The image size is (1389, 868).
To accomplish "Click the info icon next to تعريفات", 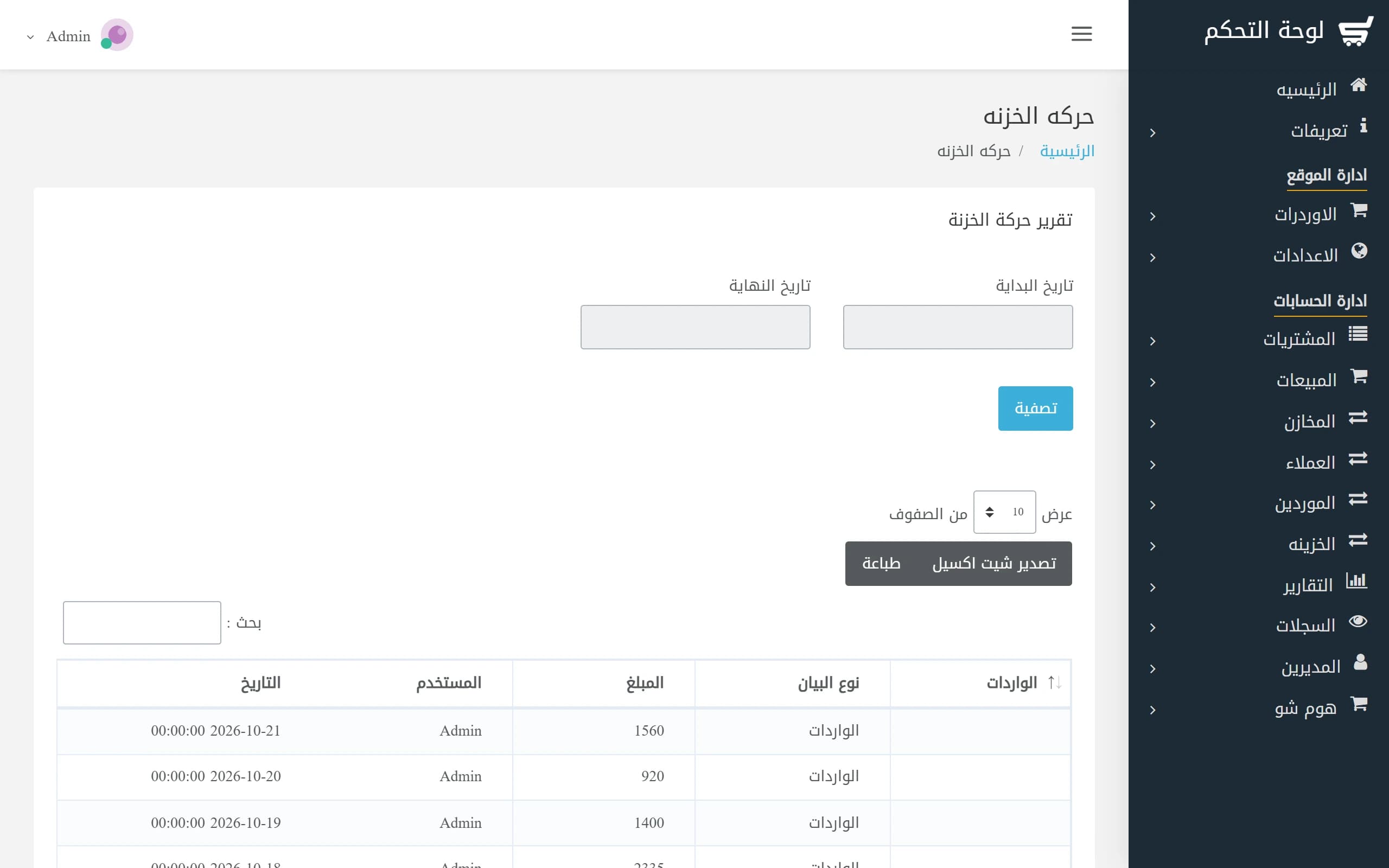I will point(1363,126).
